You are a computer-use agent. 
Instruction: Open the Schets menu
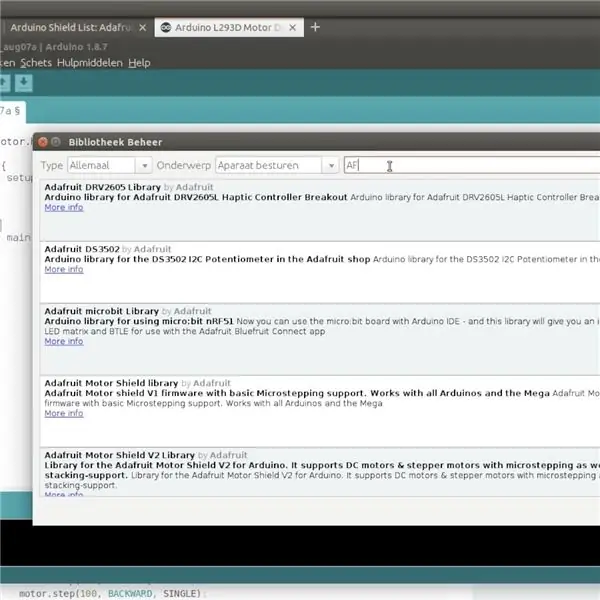36,63
